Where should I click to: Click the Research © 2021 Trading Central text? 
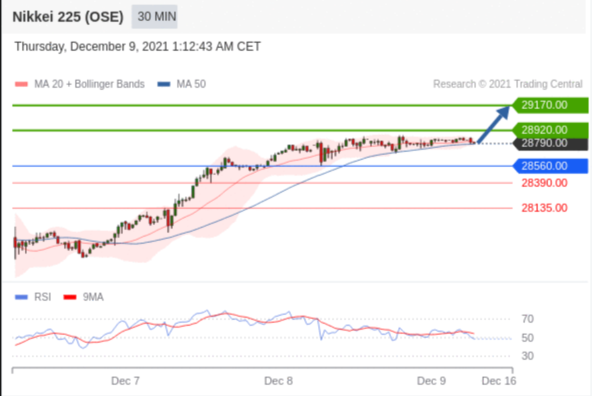(508, 84)
